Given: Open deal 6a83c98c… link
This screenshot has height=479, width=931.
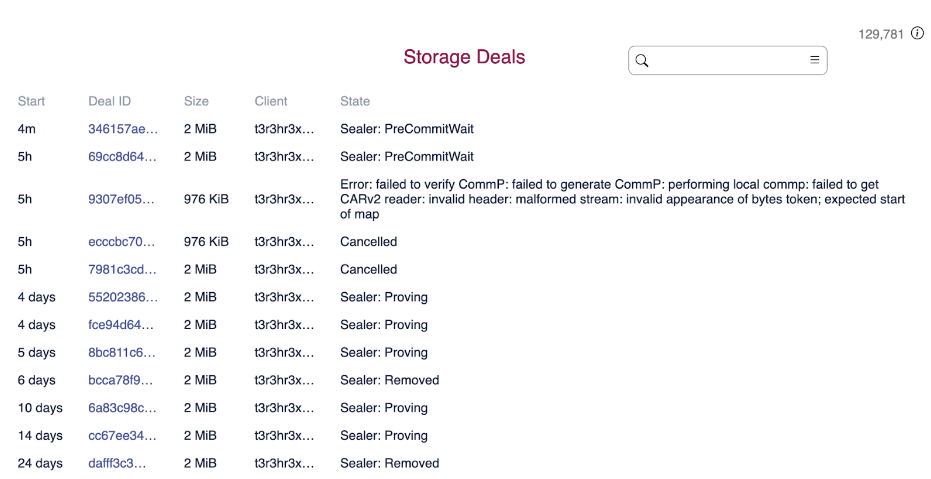Looking at the screenshot, I should point(122,408).
